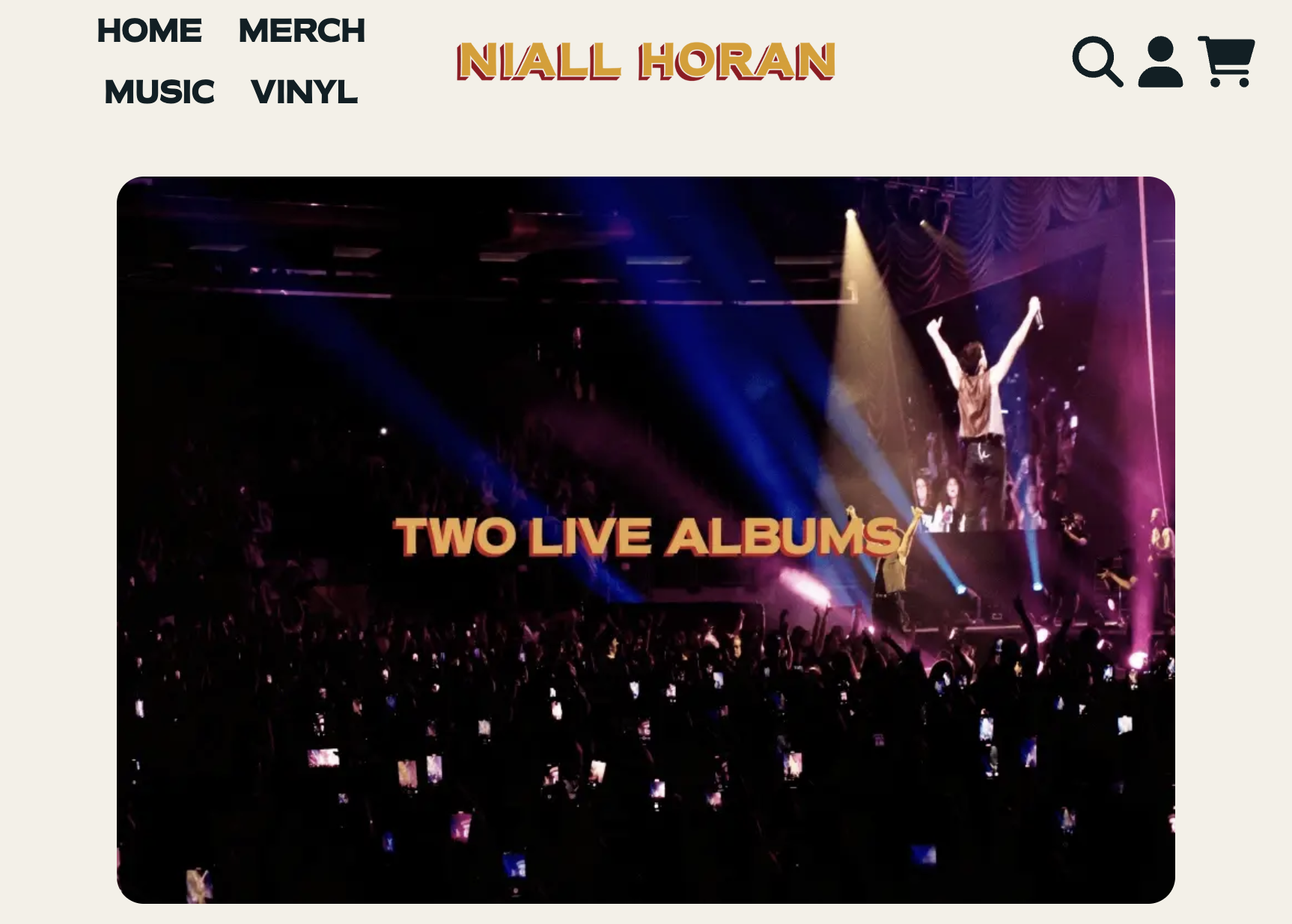Click the glowing pink stage light near banner's right edge
Screen dimensions: 1292x924
click(1138, 660)
